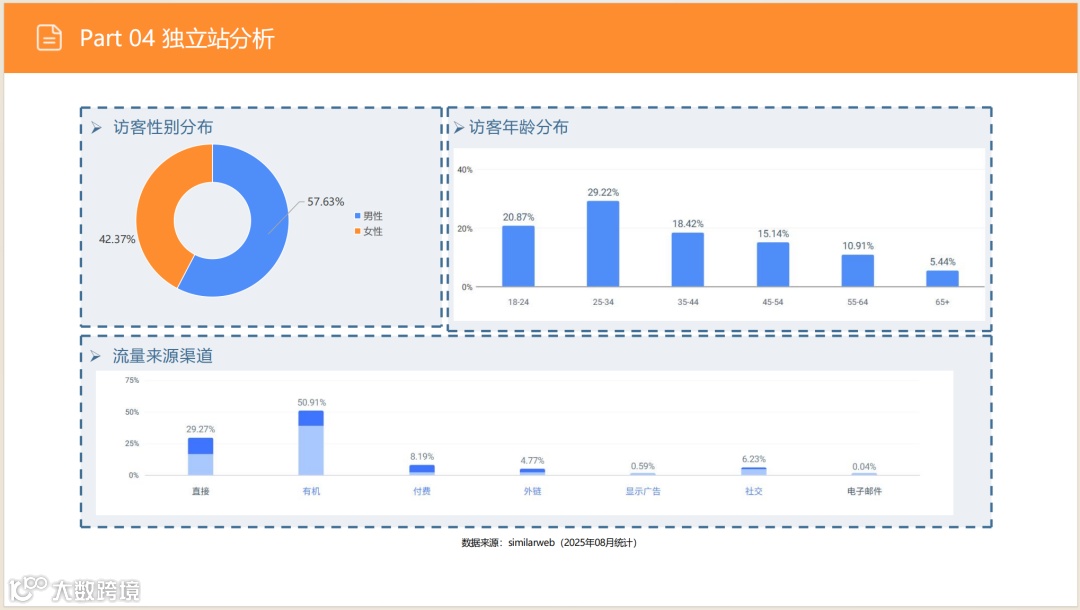Click the '女性' legend label
Viewport: 1080px width, 610px height.
pyautogui.click(x=373, y=231)
